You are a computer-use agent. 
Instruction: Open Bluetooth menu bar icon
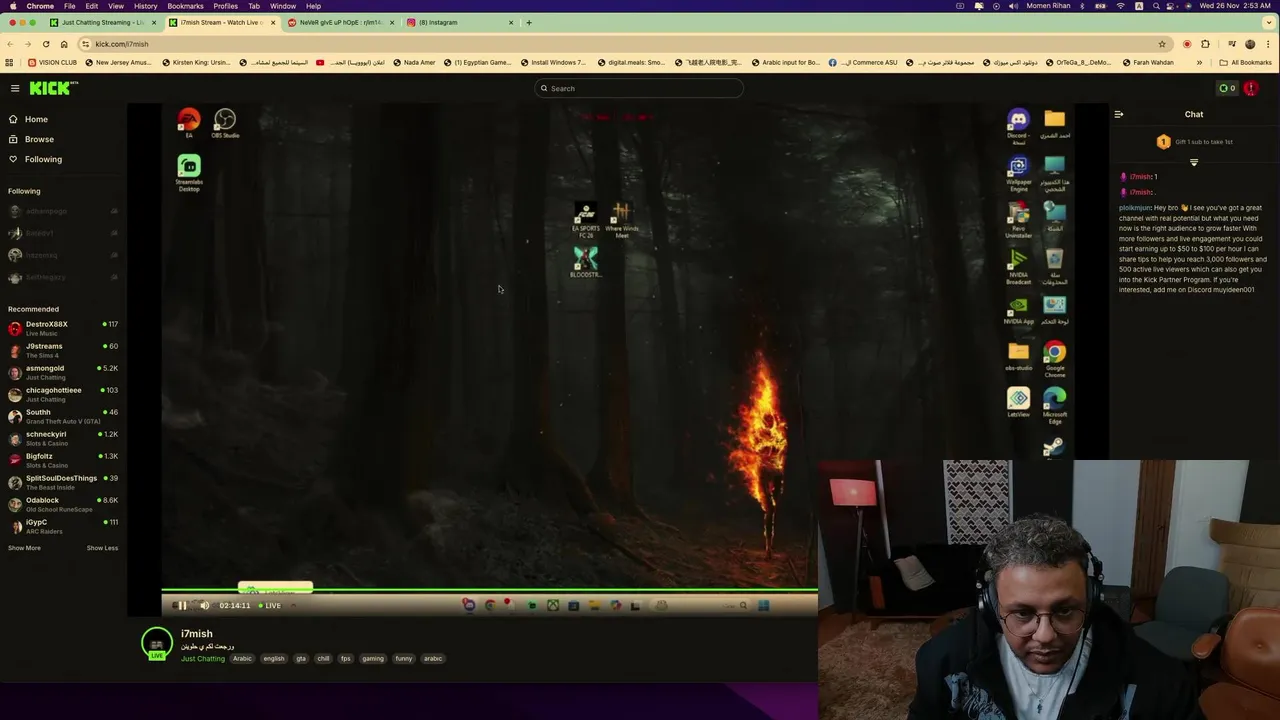1081,6
